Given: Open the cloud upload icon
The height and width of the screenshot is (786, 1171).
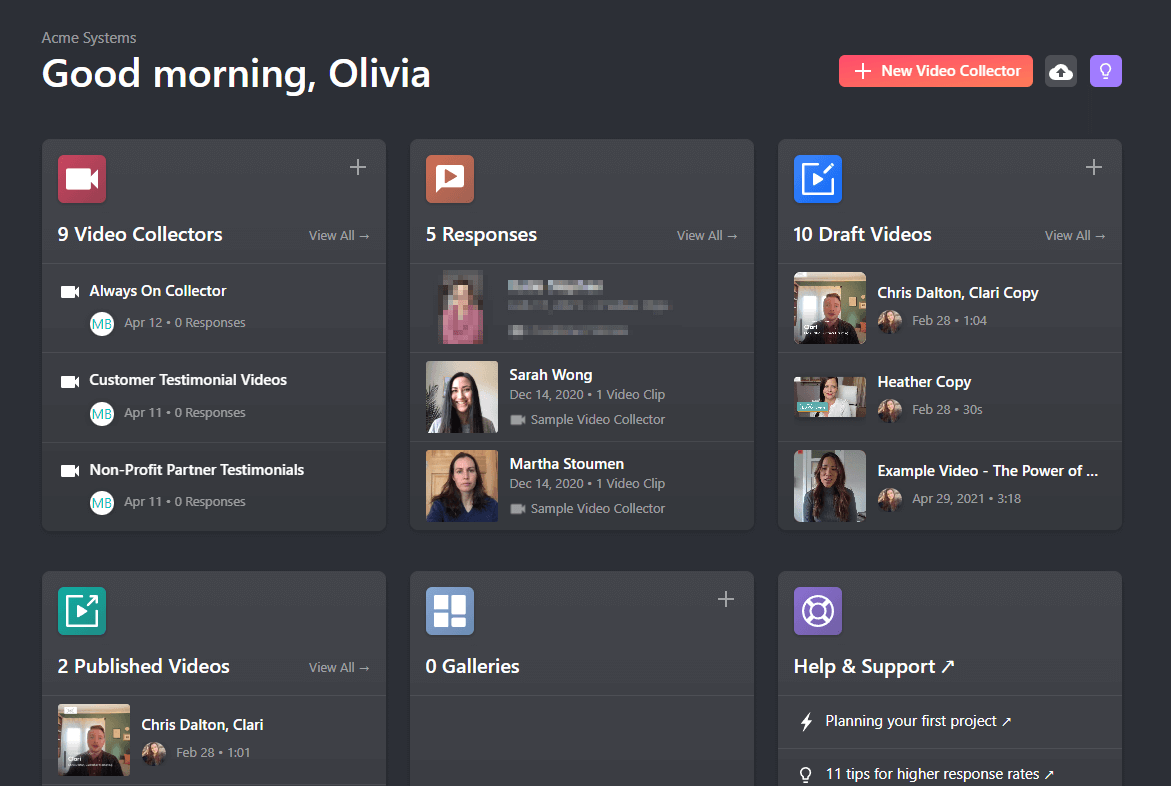Looking at the screenshot, I should pyautogui.click(x=1060, y=71).
